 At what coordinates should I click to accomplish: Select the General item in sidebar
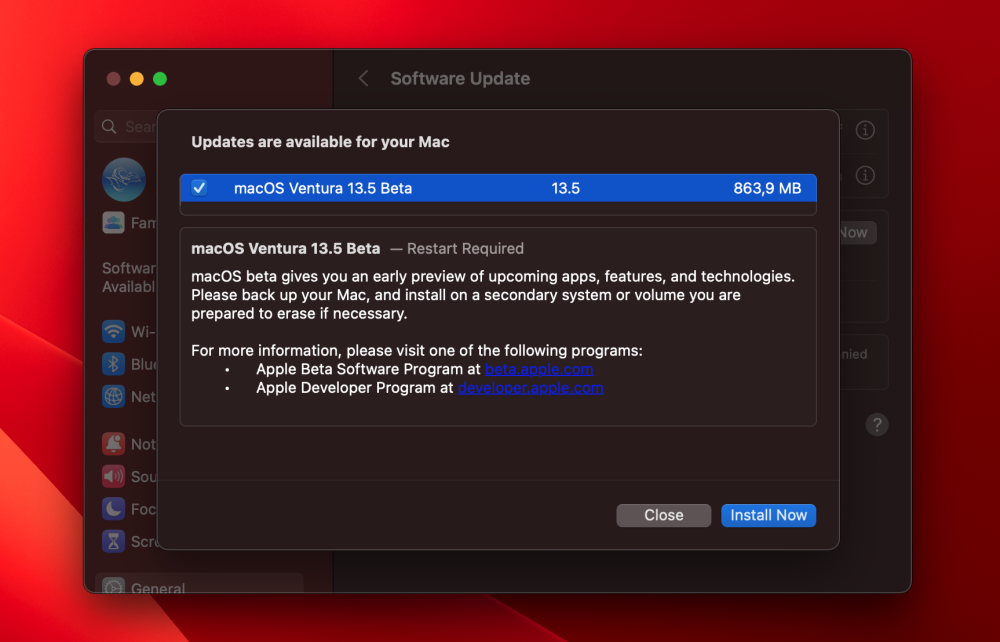(x=199, y=584)
